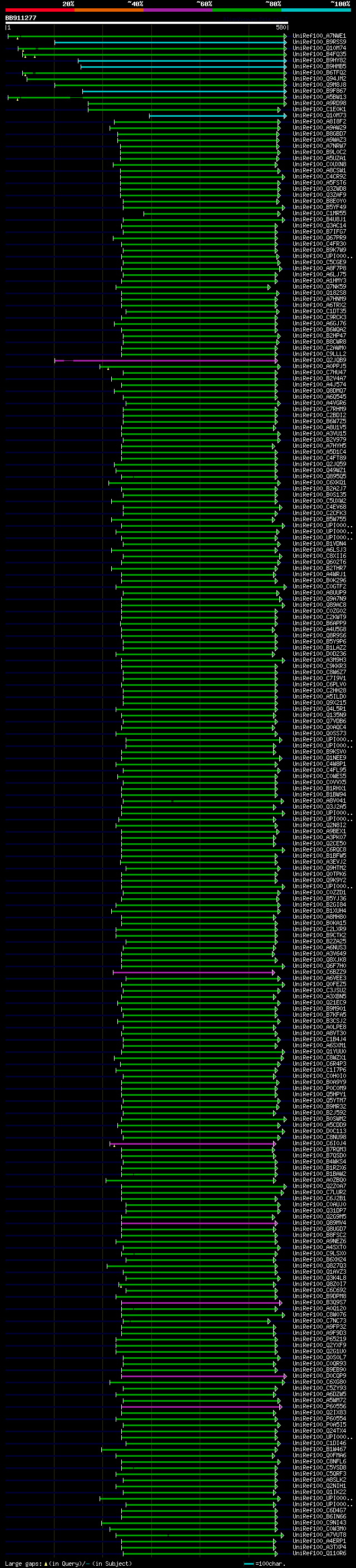Image resolution: width=356 pixels, height=1568 pixels.
Task: Open hit UniRef100_B9HMB5
Action: click(319, 66)
